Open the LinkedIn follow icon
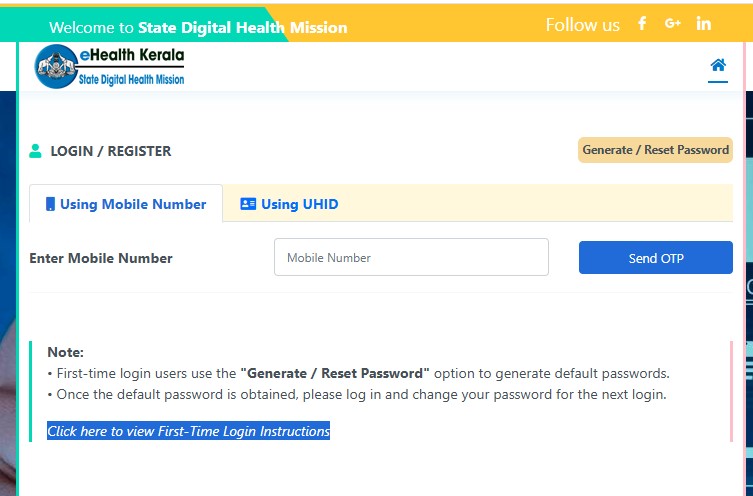The height and width of the screenshot is (496, 753). [x=704, y=23]
